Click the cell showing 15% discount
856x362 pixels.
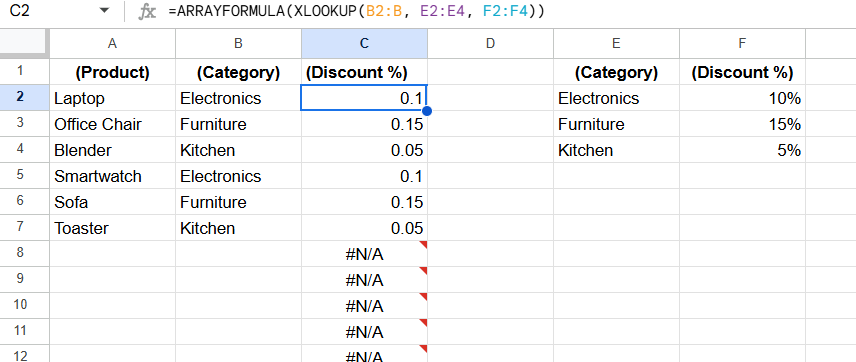pos(742,124)
